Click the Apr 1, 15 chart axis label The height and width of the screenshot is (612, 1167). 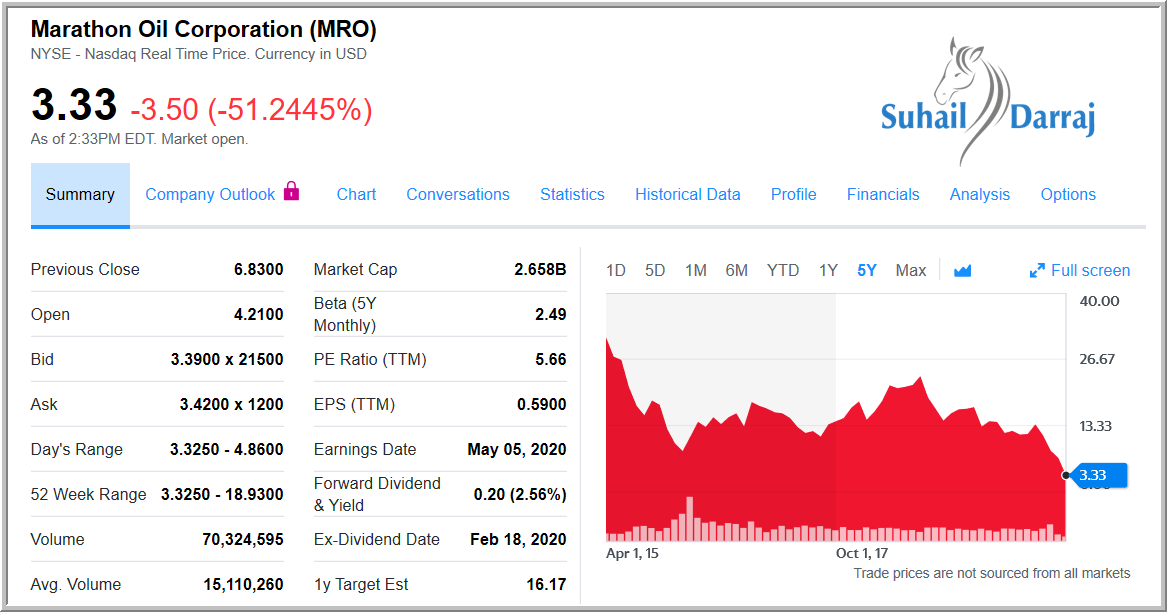coord(633,553)
